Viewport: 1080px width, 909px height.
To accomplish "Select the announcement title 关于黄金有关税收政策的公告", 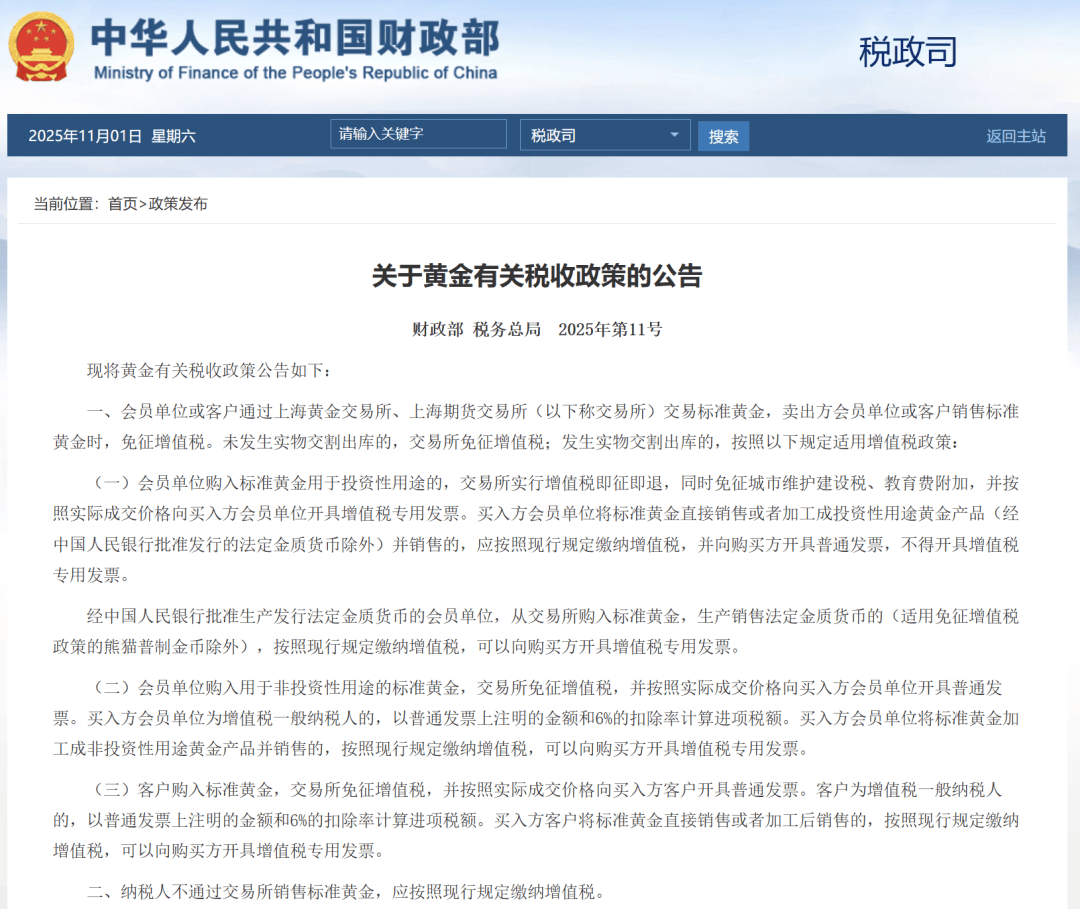I will [540, 277].
